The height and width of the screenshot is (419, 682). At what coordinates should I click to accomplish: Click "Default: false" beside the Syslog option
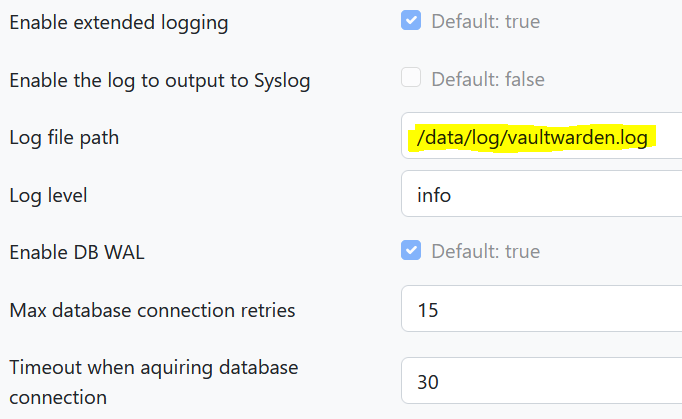[488, 79]
